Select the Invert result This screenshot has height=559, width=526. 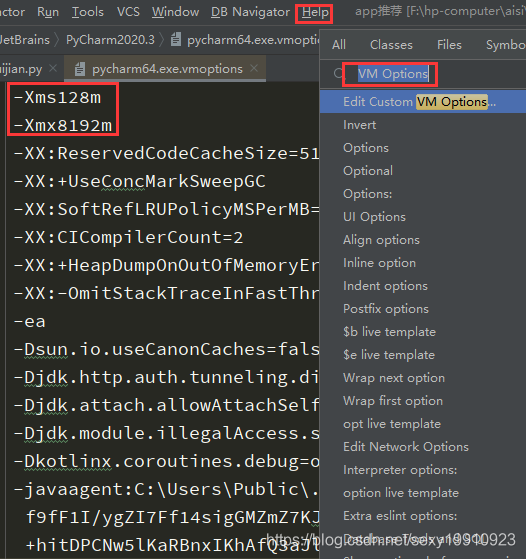coord(423,125)
